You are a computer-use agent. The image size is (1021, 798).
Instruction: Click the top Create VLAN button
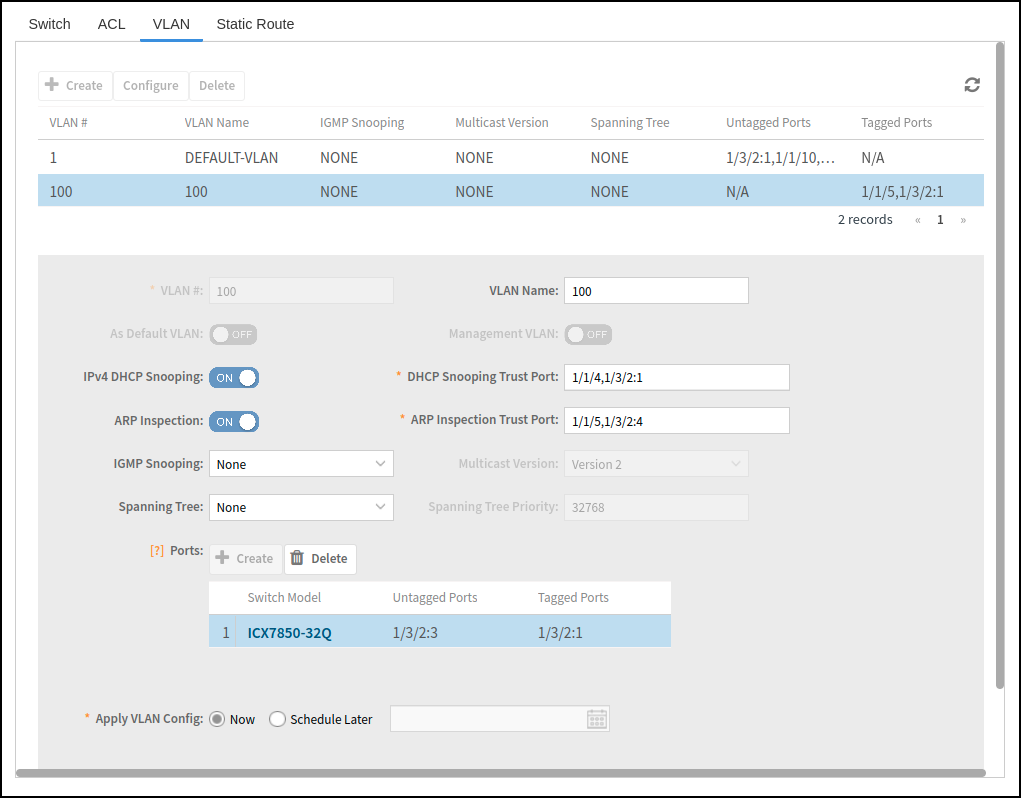click(75, 86)
